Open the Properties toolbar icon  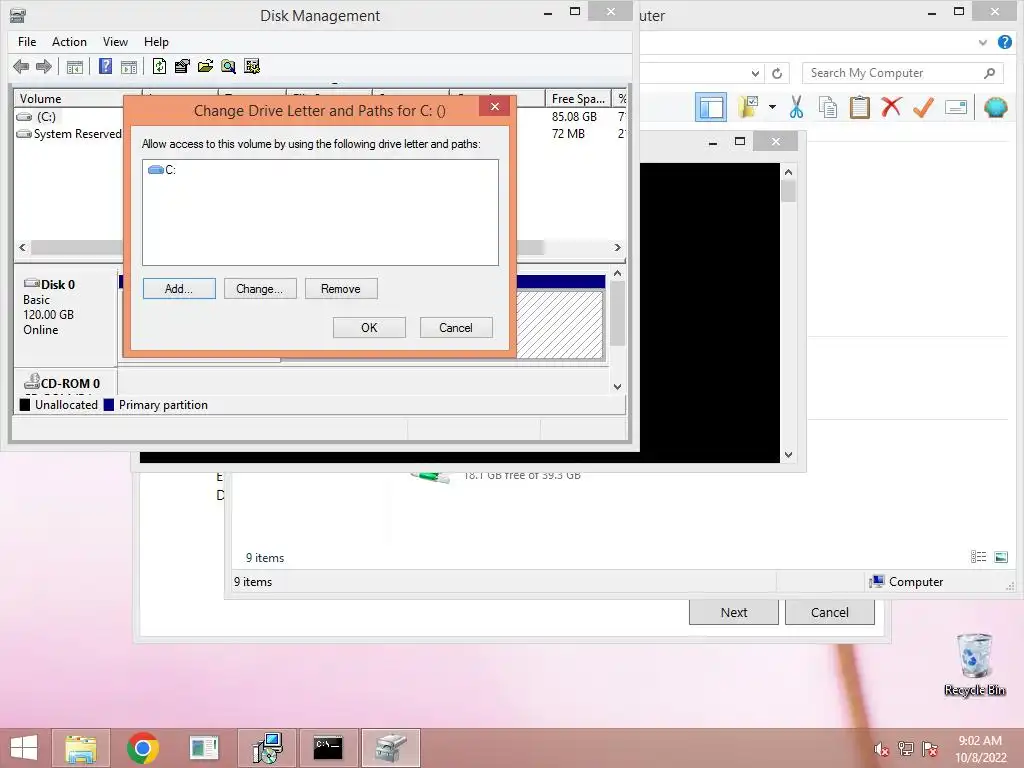182,66
